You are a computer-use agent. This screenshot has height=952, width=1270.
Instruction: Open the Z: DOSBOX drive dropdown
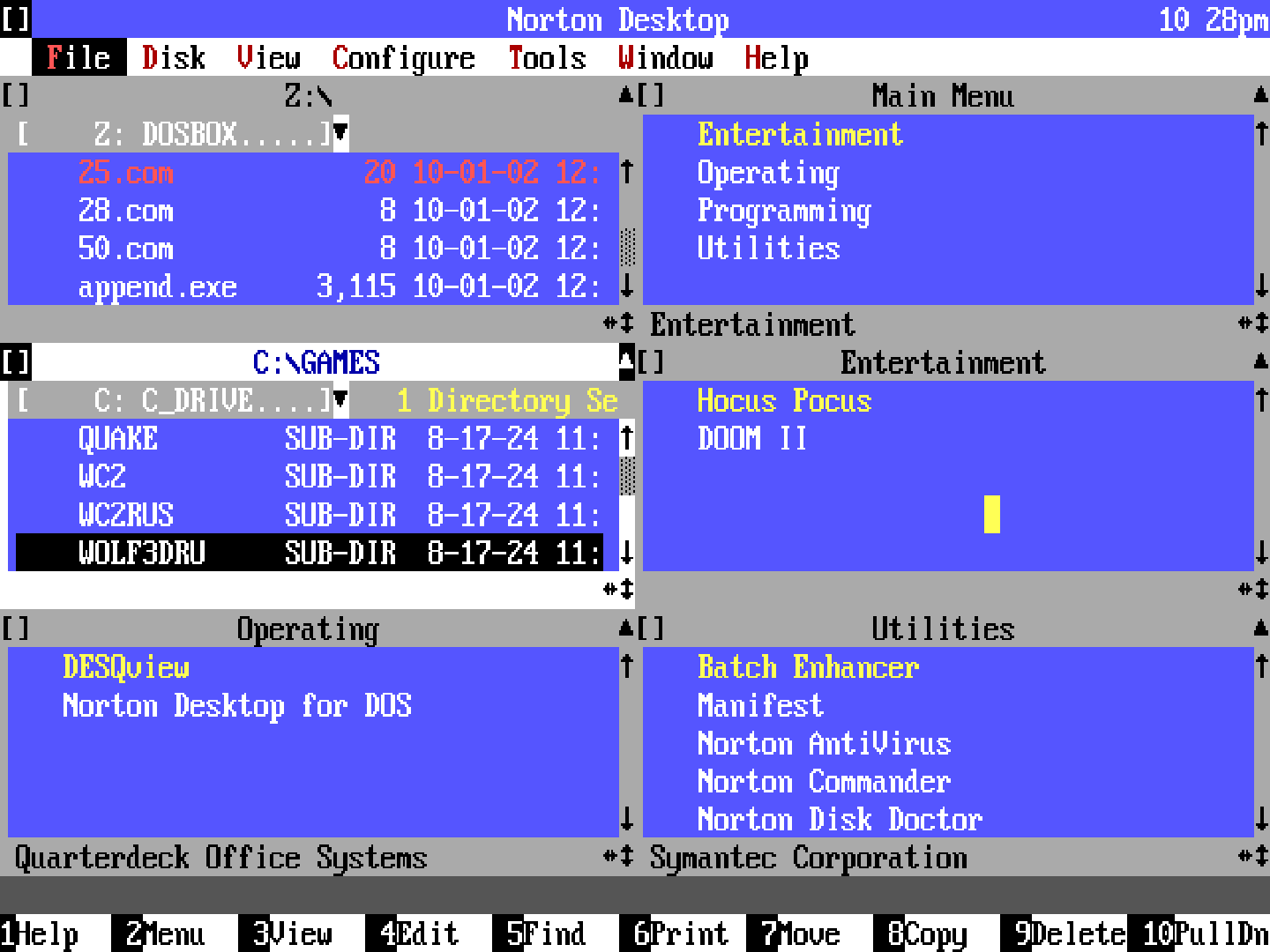(340, 134)
